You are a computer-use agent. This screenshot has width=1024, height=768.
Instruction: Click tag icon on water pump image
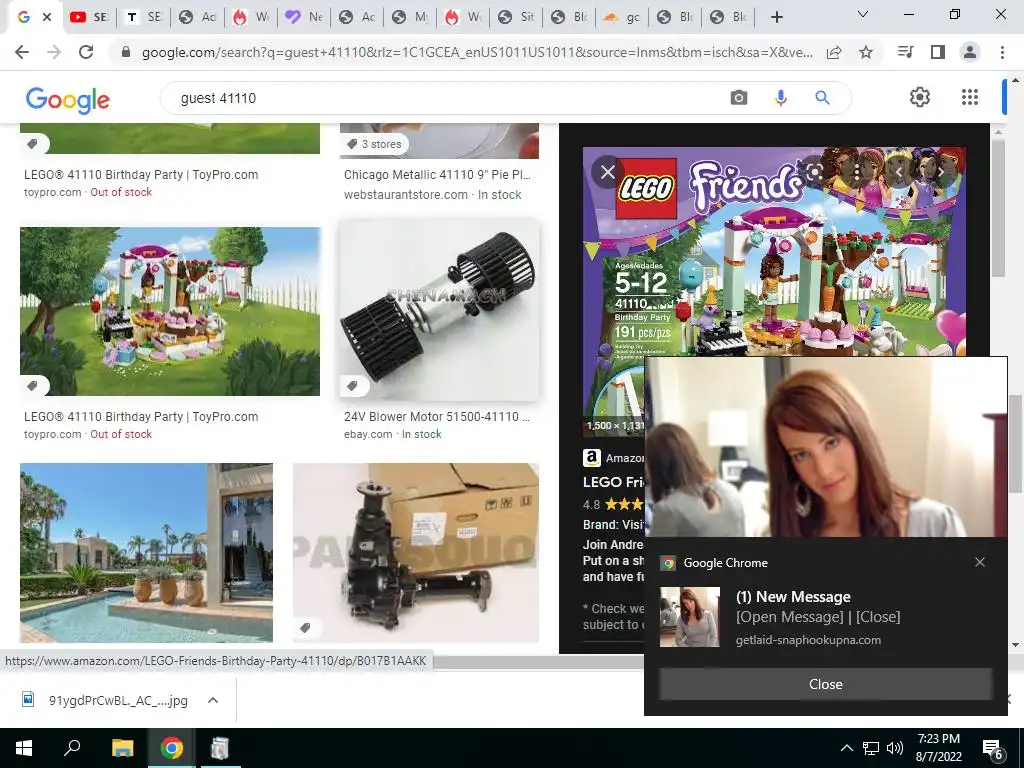click(305, 628)
